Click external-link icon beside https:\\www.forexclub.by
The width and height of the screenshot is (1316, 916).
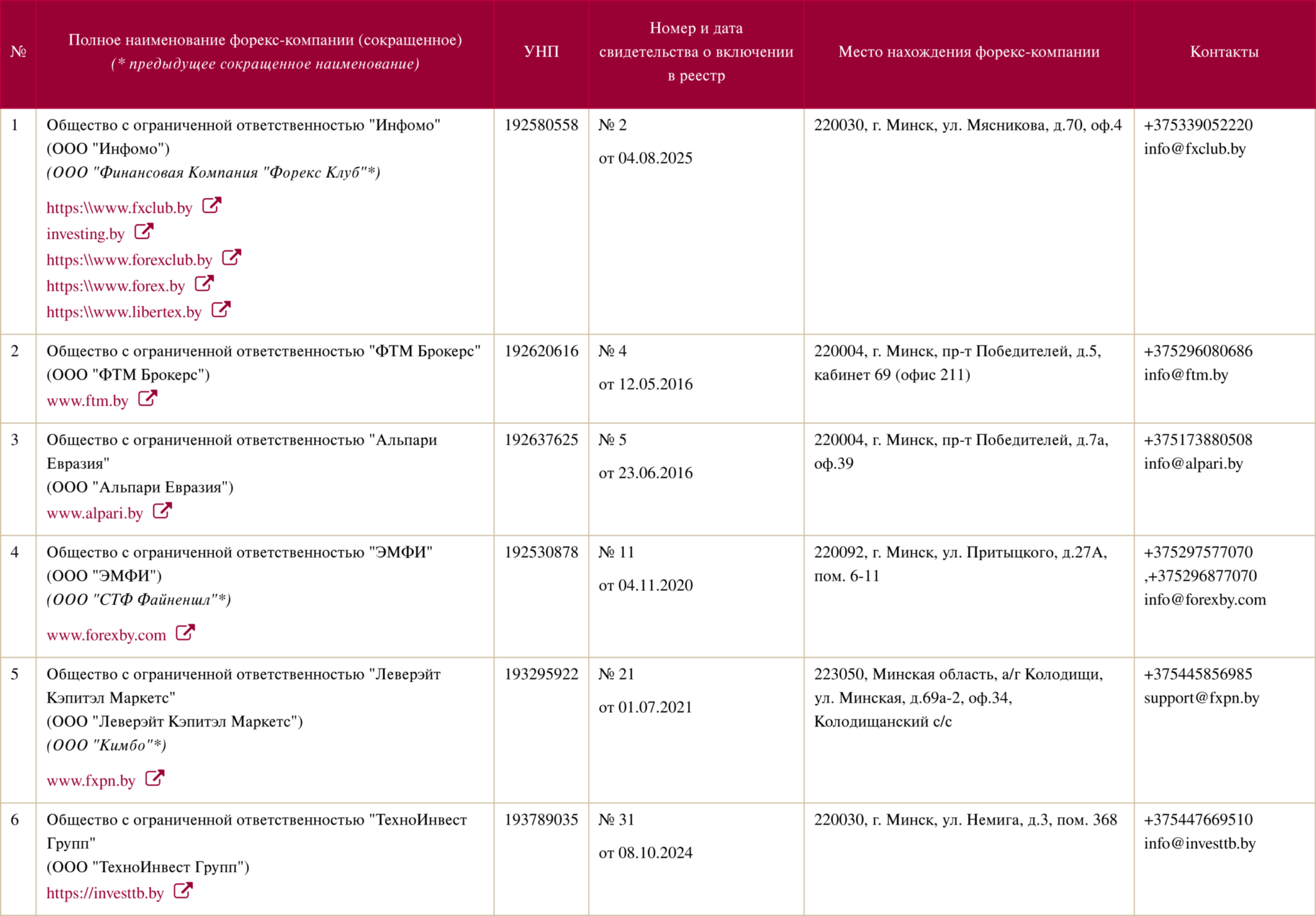(231, 258)
